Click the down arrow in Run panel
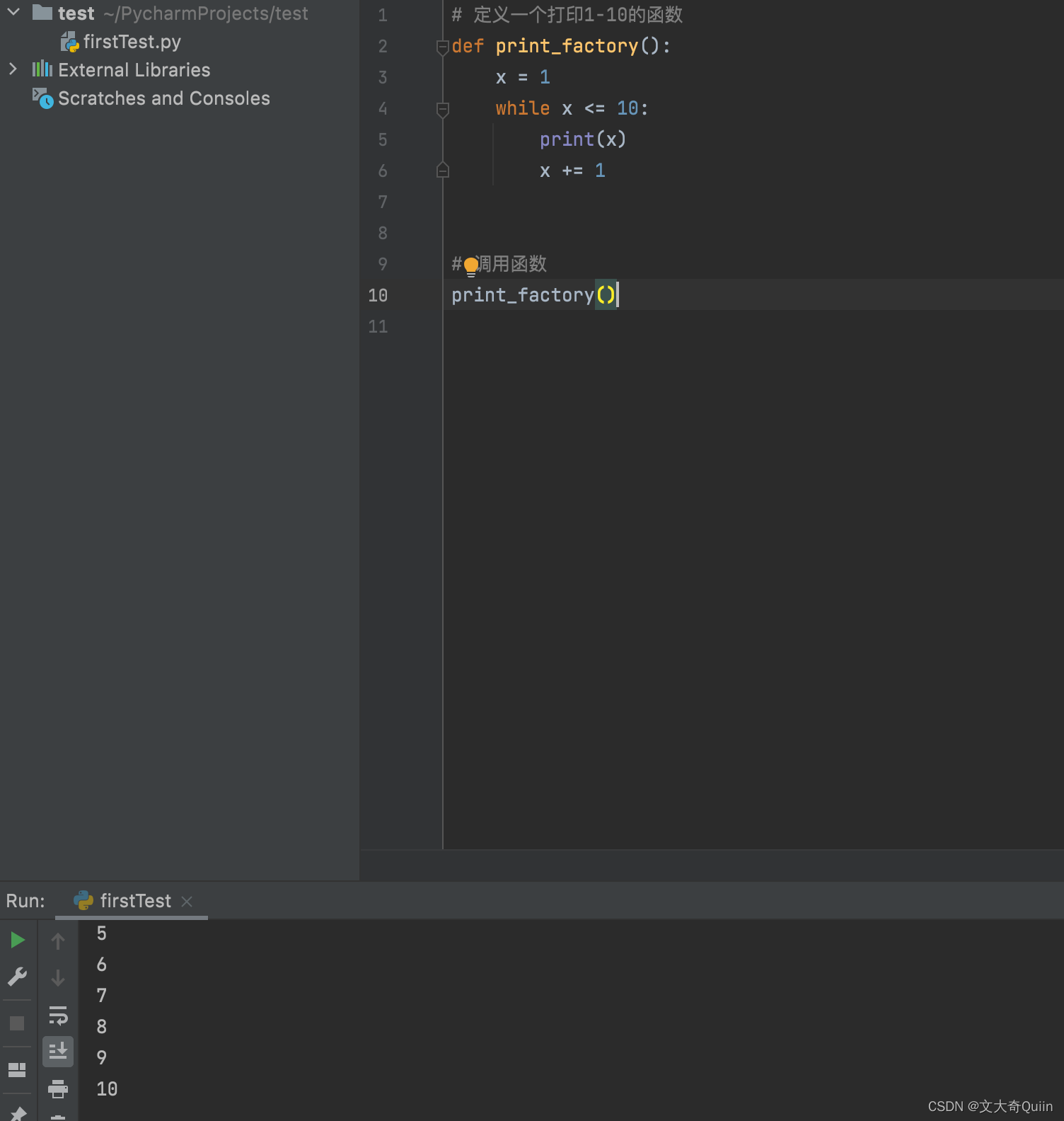The height and width of the screenshot is (1121, 1064). coord(58,978)
